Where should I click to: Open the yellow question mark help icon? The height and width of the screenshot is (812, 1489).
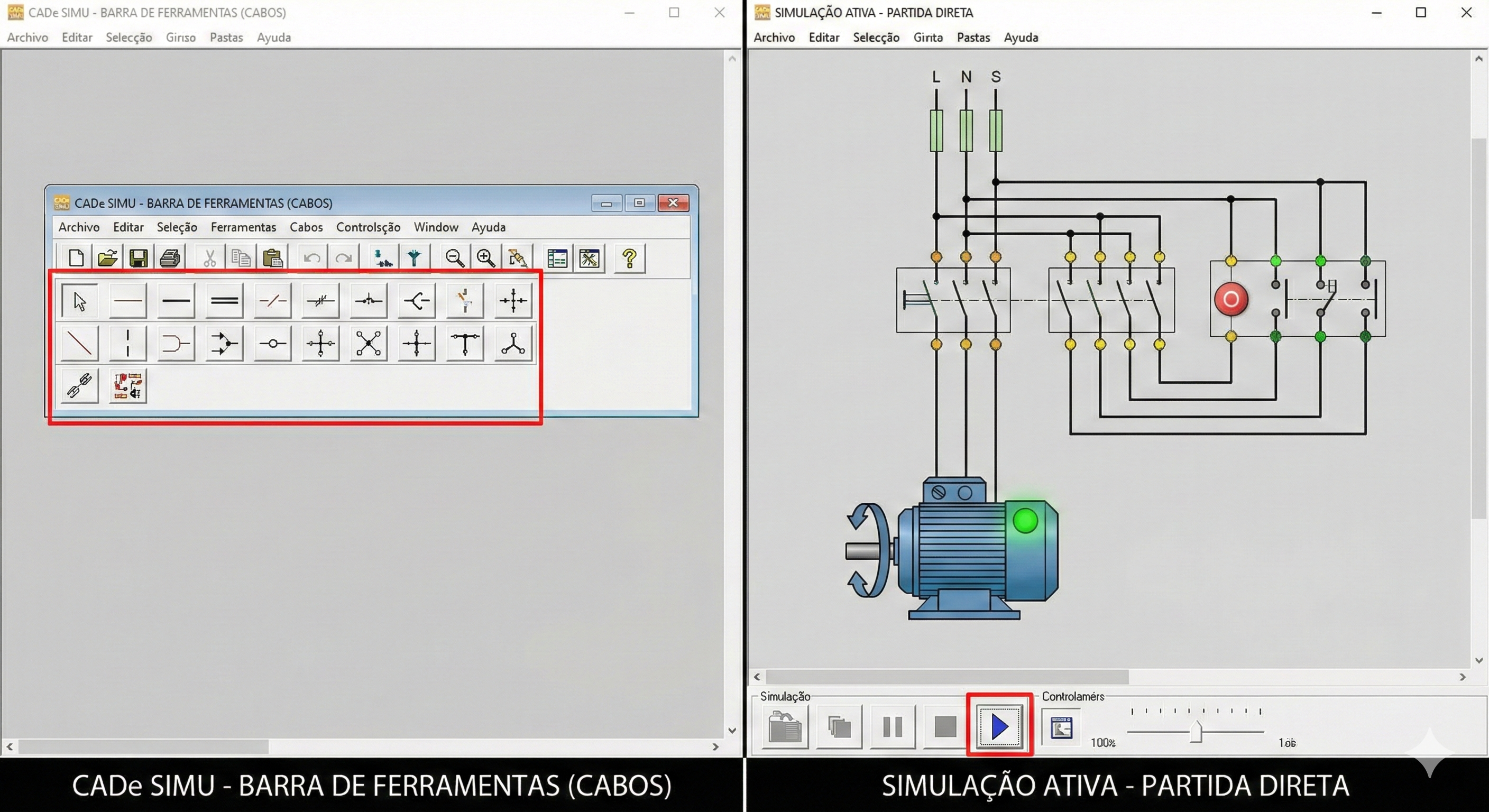pyautogui.click(x=629, y=258)
